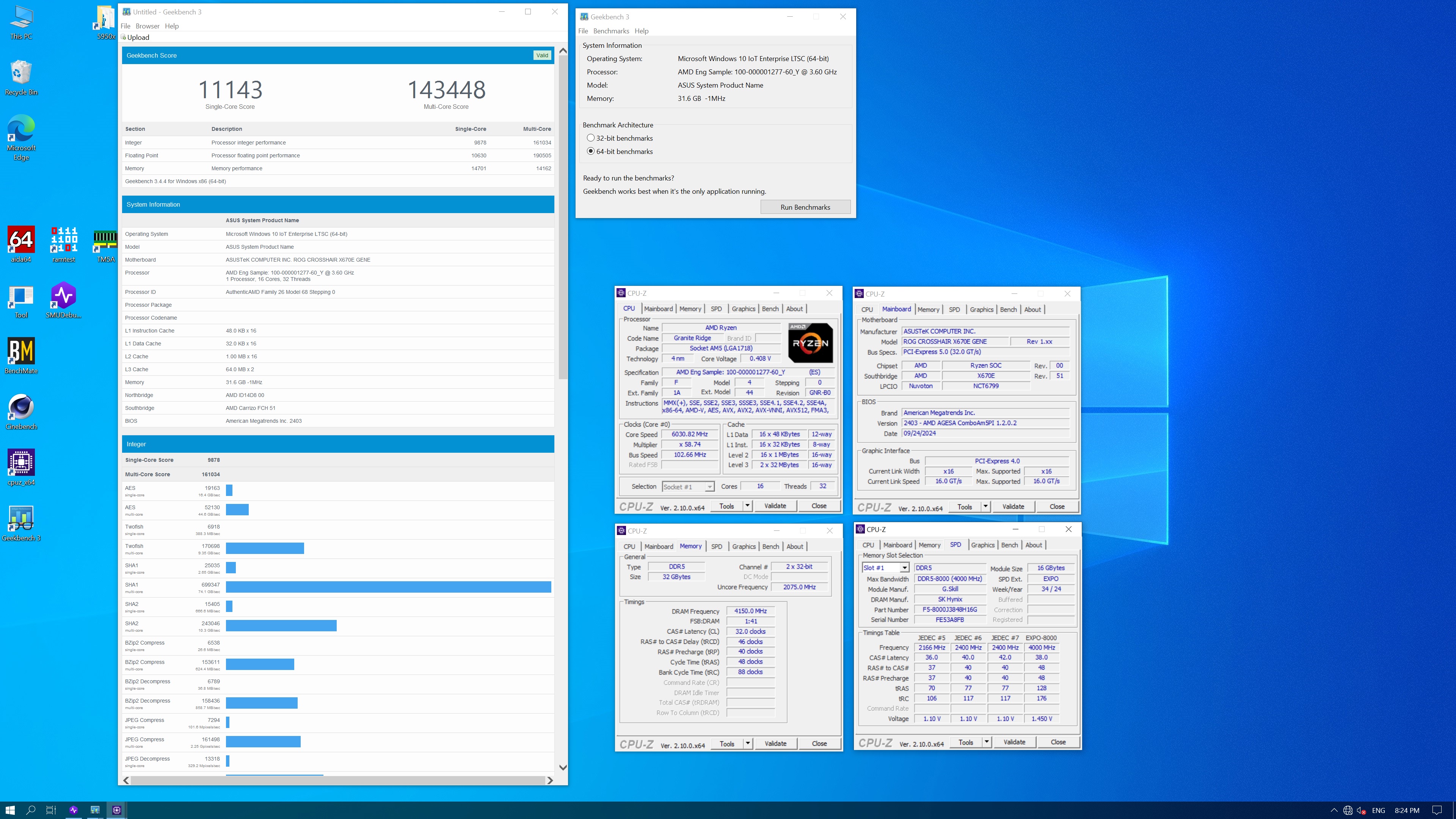Click the clock showing 8:24 PM
Viewport: 1456px width, 819px height.
(x=1406, y=810)
